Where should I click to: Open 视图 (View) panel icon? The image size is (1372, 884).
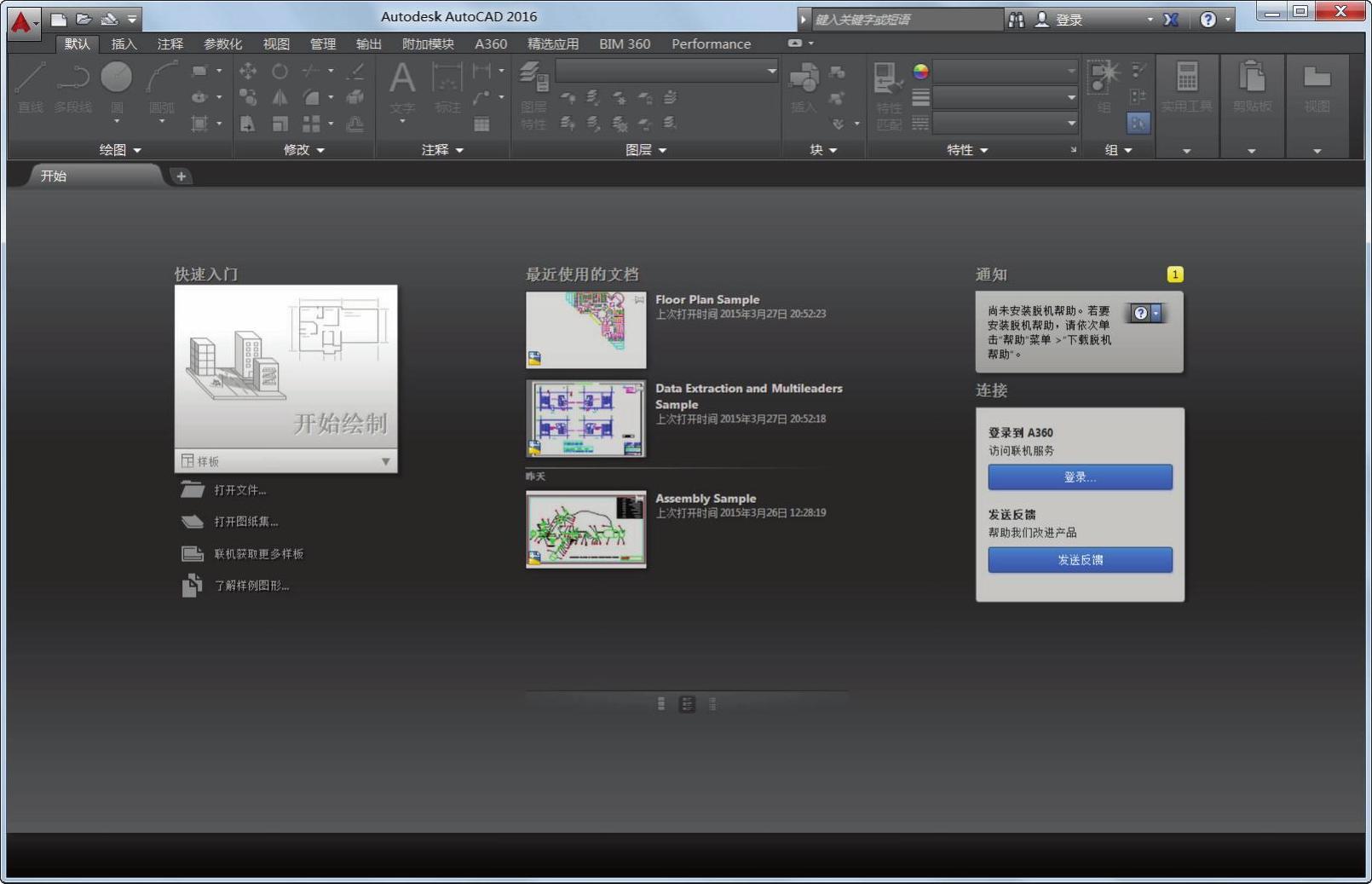(x=1317, y=88)
